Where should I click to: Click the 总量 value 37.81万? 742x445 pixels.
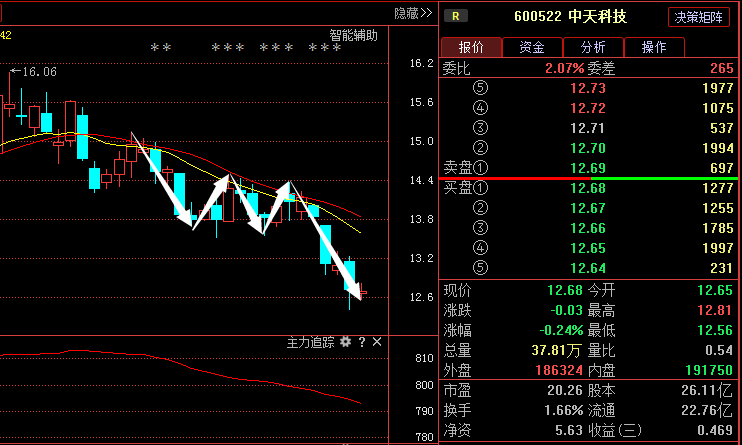pos(556,350)
